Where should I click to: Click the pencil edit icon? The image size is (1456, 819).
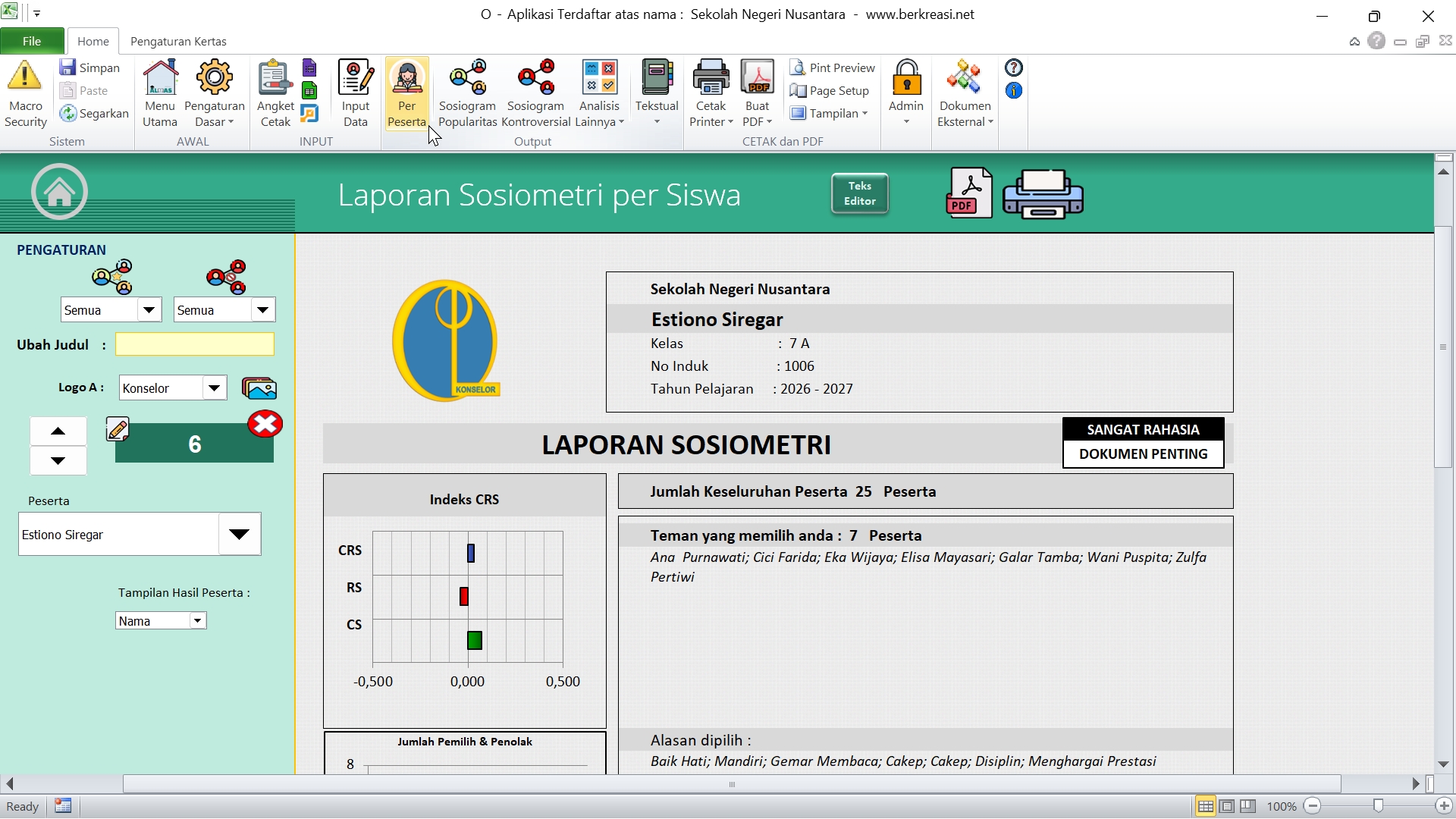click(x=118, y=430)
